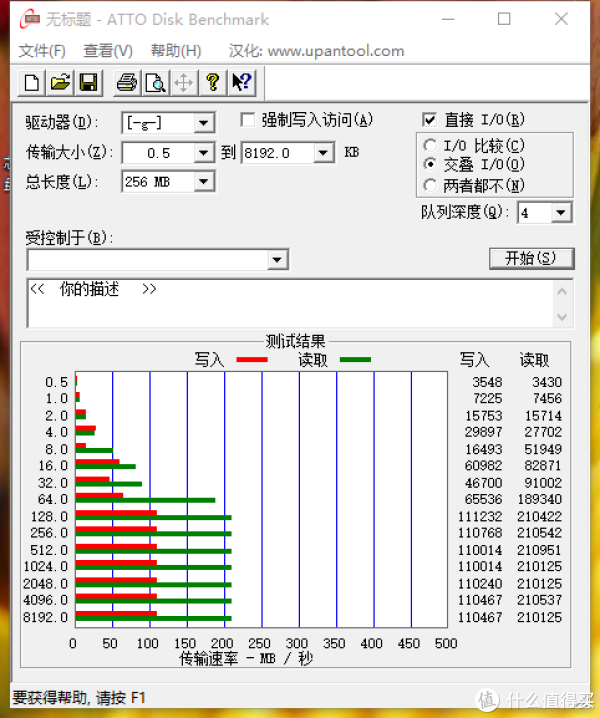Click the yellow question mark About icon

click(x=212, y=83)
